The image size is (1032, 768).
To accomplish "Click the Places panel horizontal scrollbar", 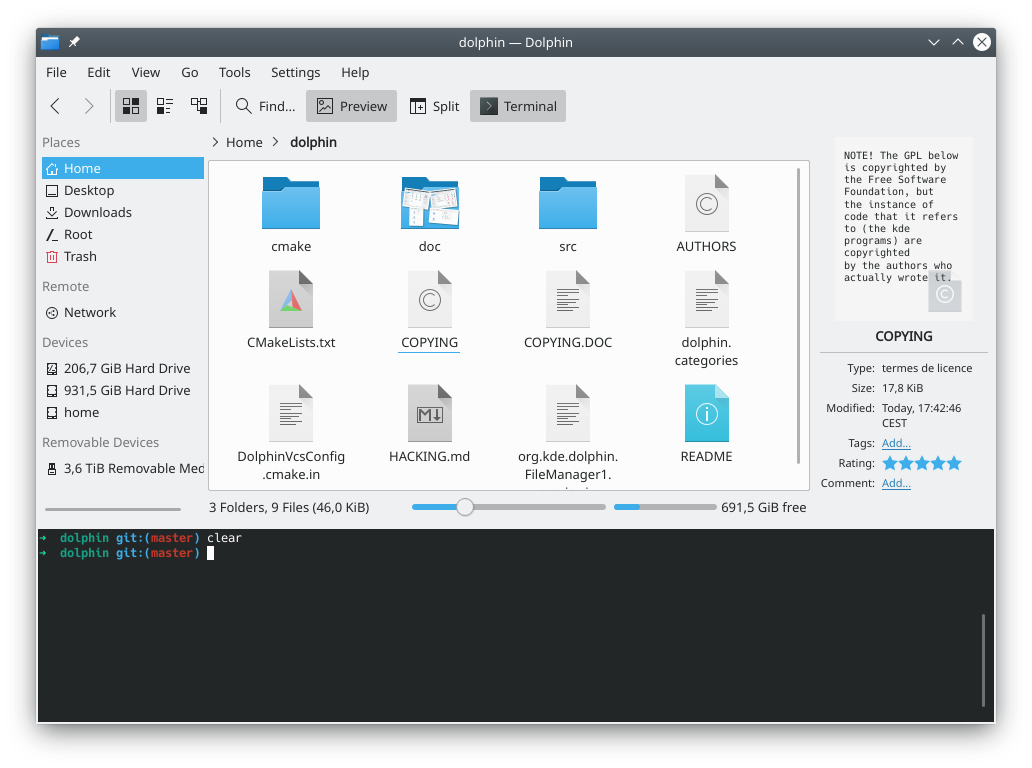I will [x=113, y=509].
